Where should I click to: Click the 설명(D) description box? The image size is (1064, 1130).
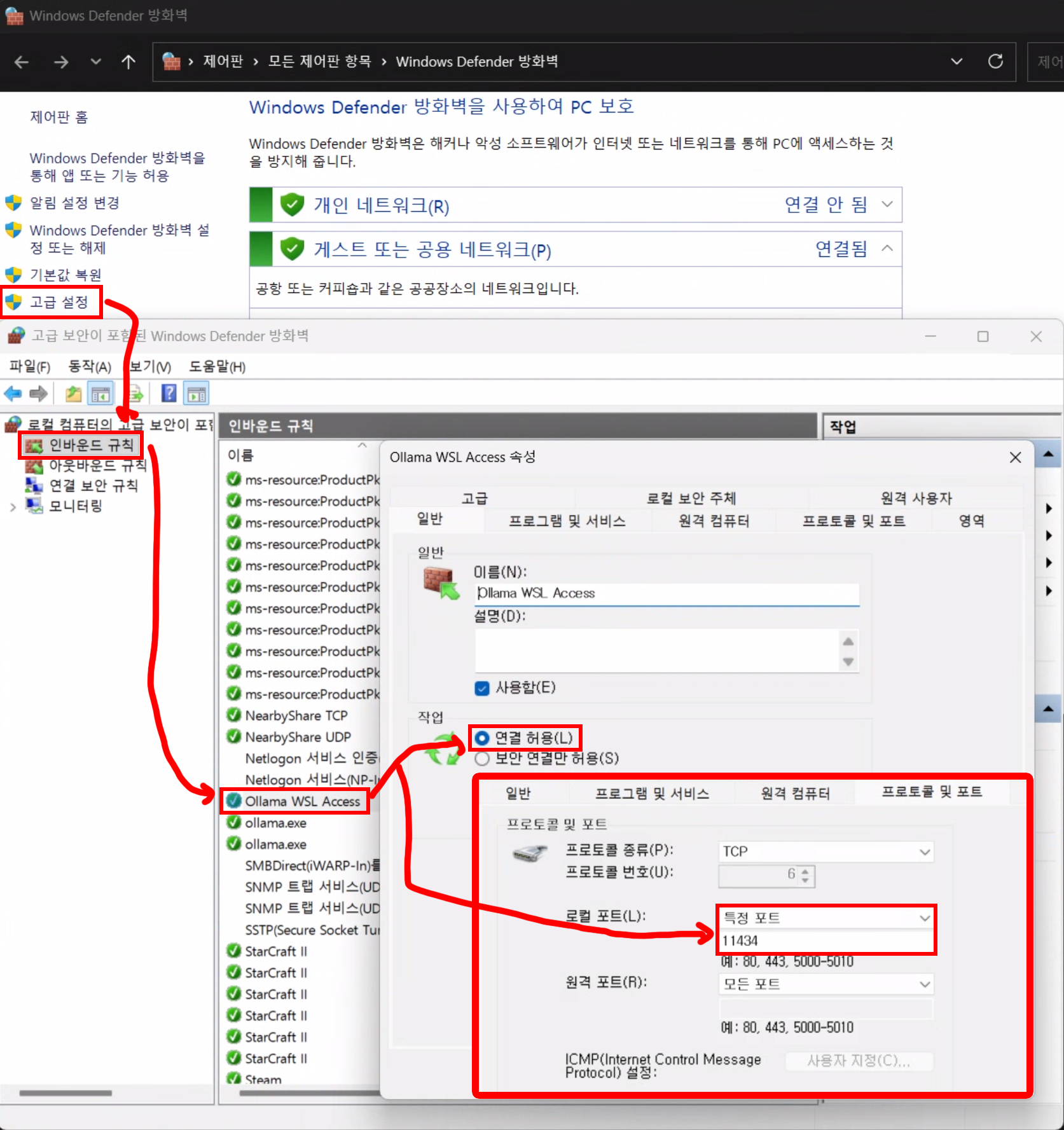click(656, 650)
